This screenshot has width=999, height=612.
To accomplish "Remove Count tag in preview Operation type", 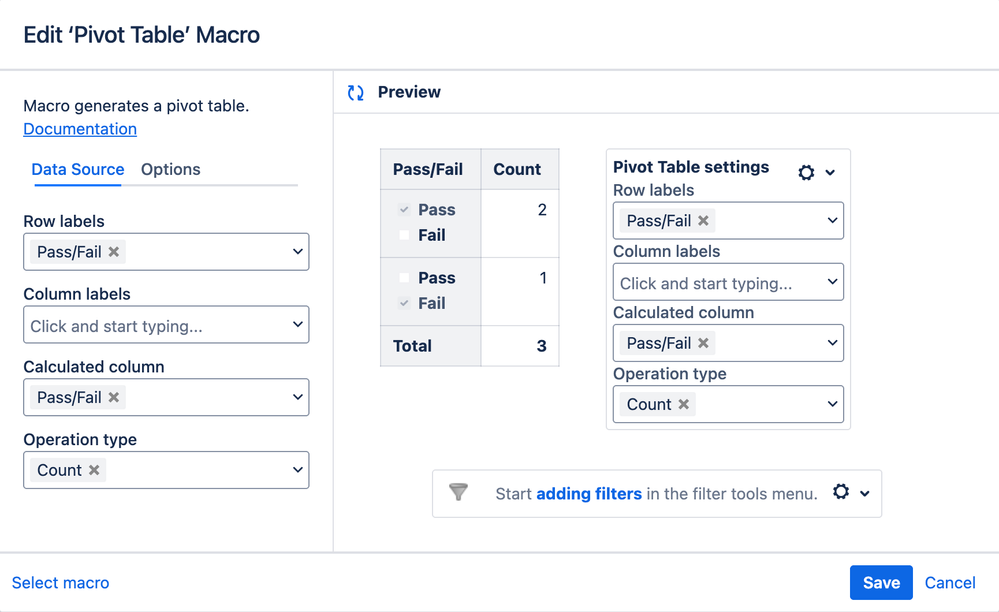I will [684, 404].
